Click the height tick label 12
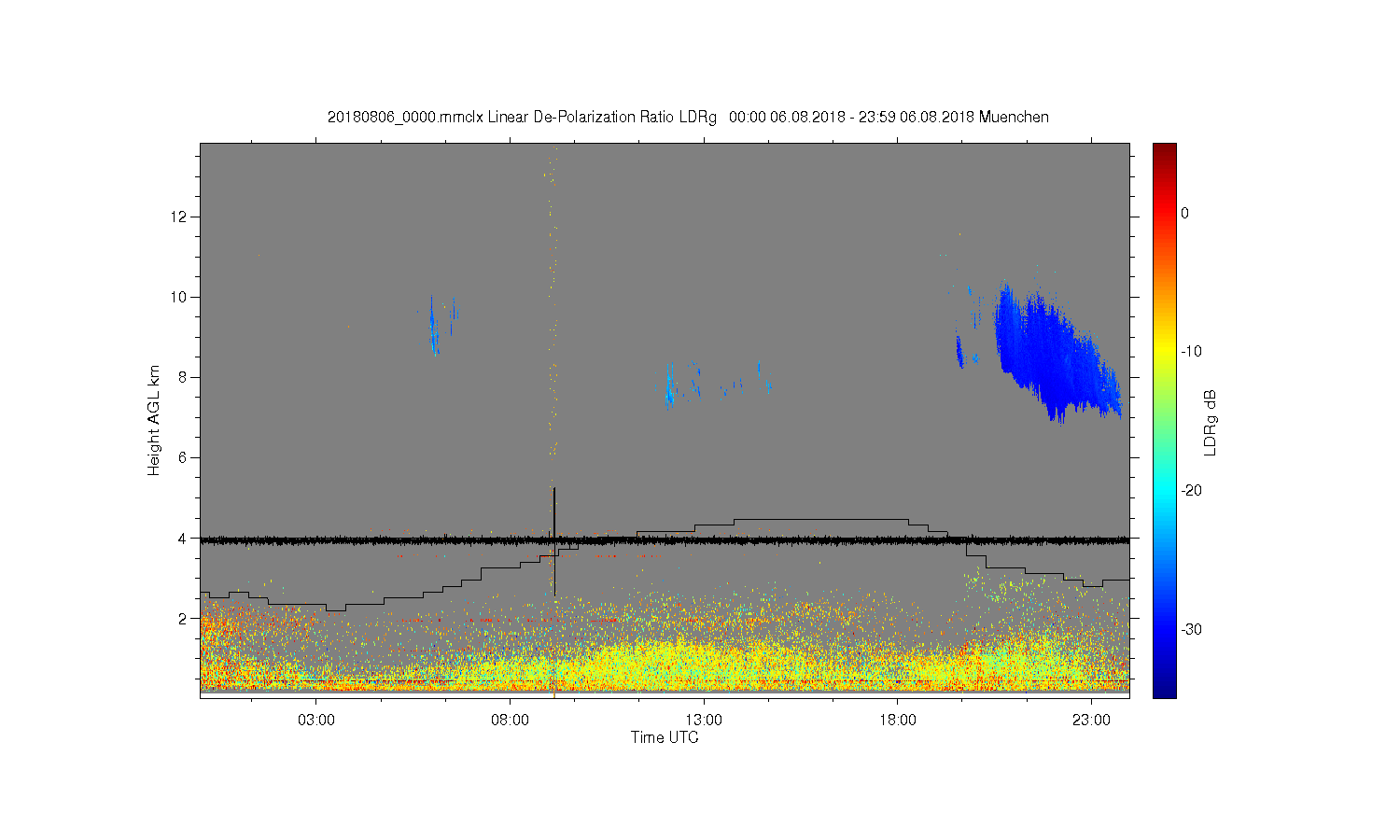The width and height of the screenshot is (1400, 840). pos(180,217)
